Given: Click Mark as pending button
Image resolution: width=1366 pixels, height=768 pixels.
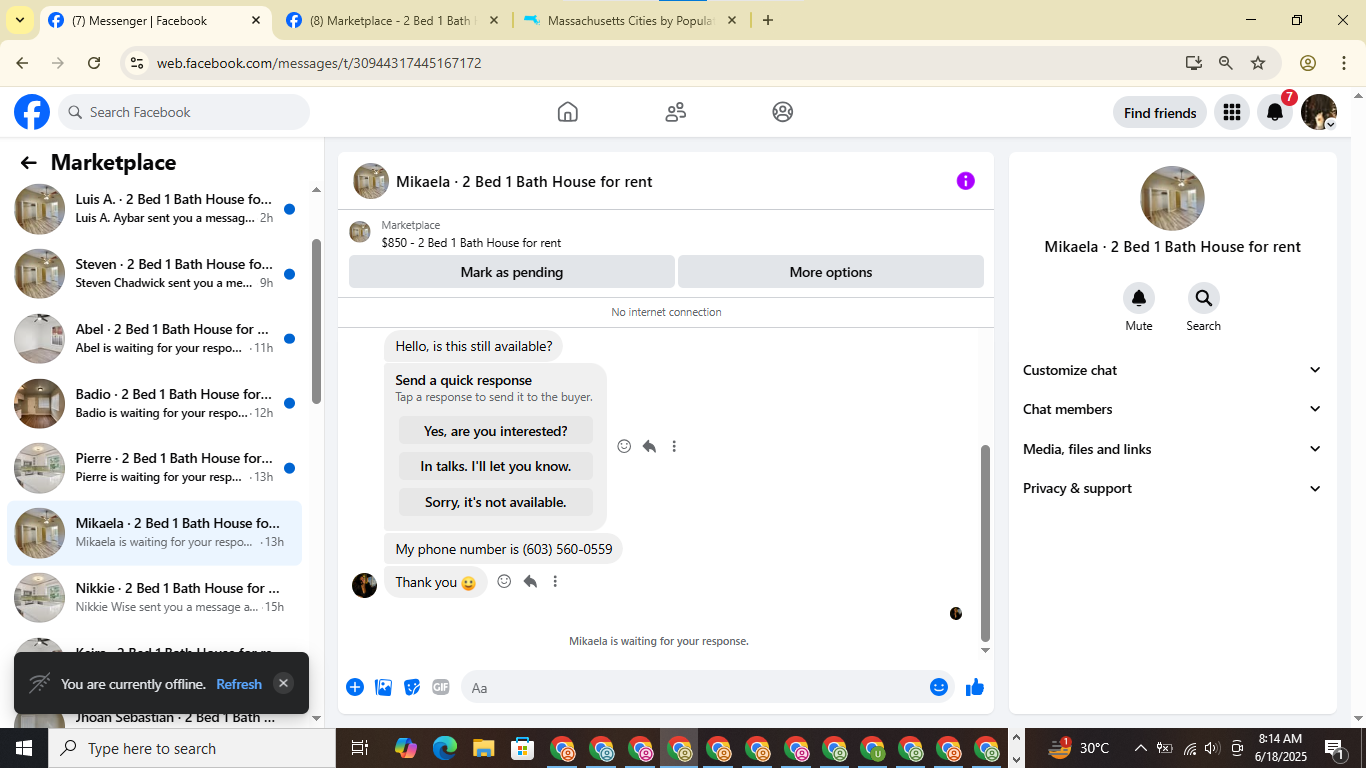Looking at the screenshot, I should [x=512, y=272].
